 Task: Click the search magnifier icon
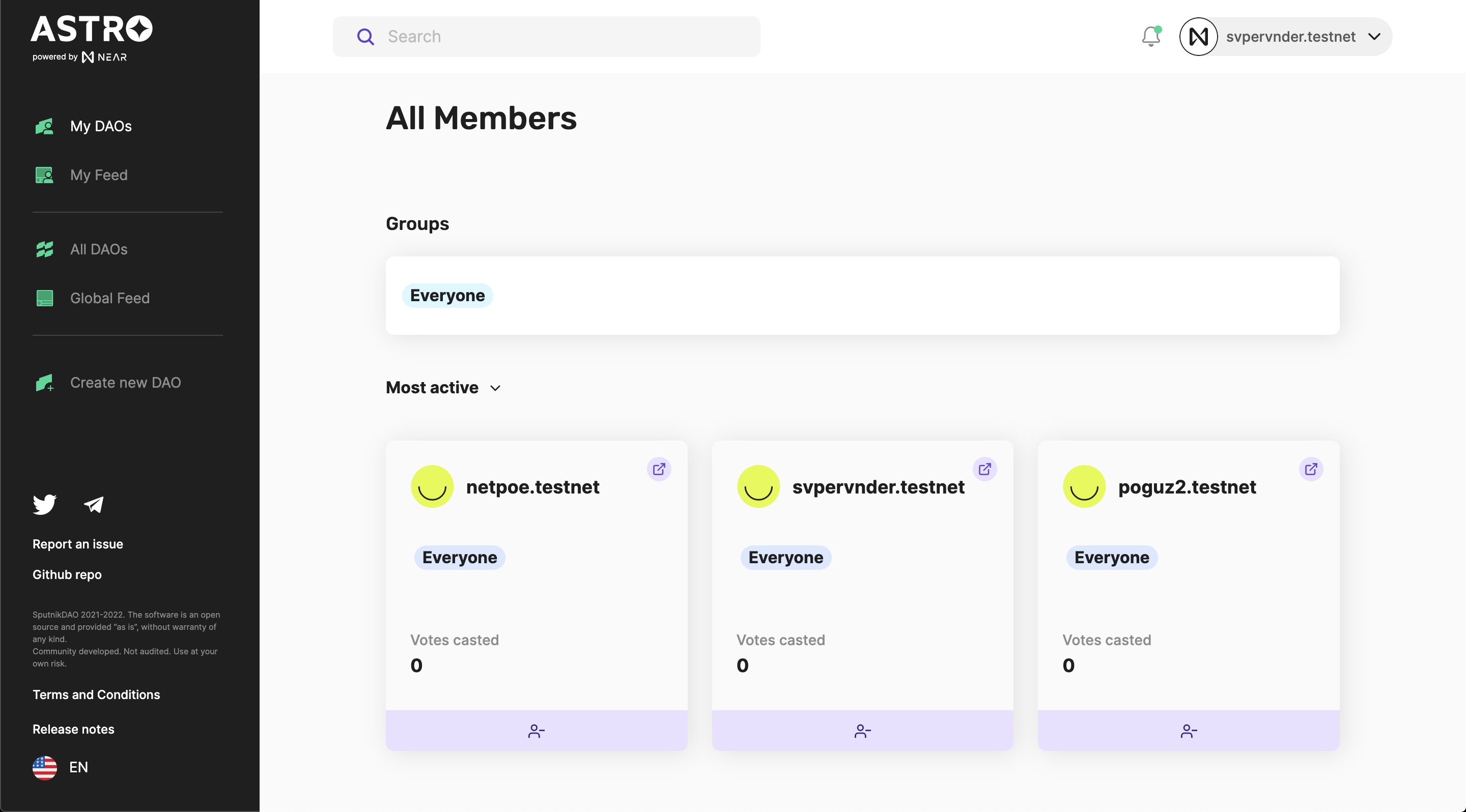[x=365, y=37]
